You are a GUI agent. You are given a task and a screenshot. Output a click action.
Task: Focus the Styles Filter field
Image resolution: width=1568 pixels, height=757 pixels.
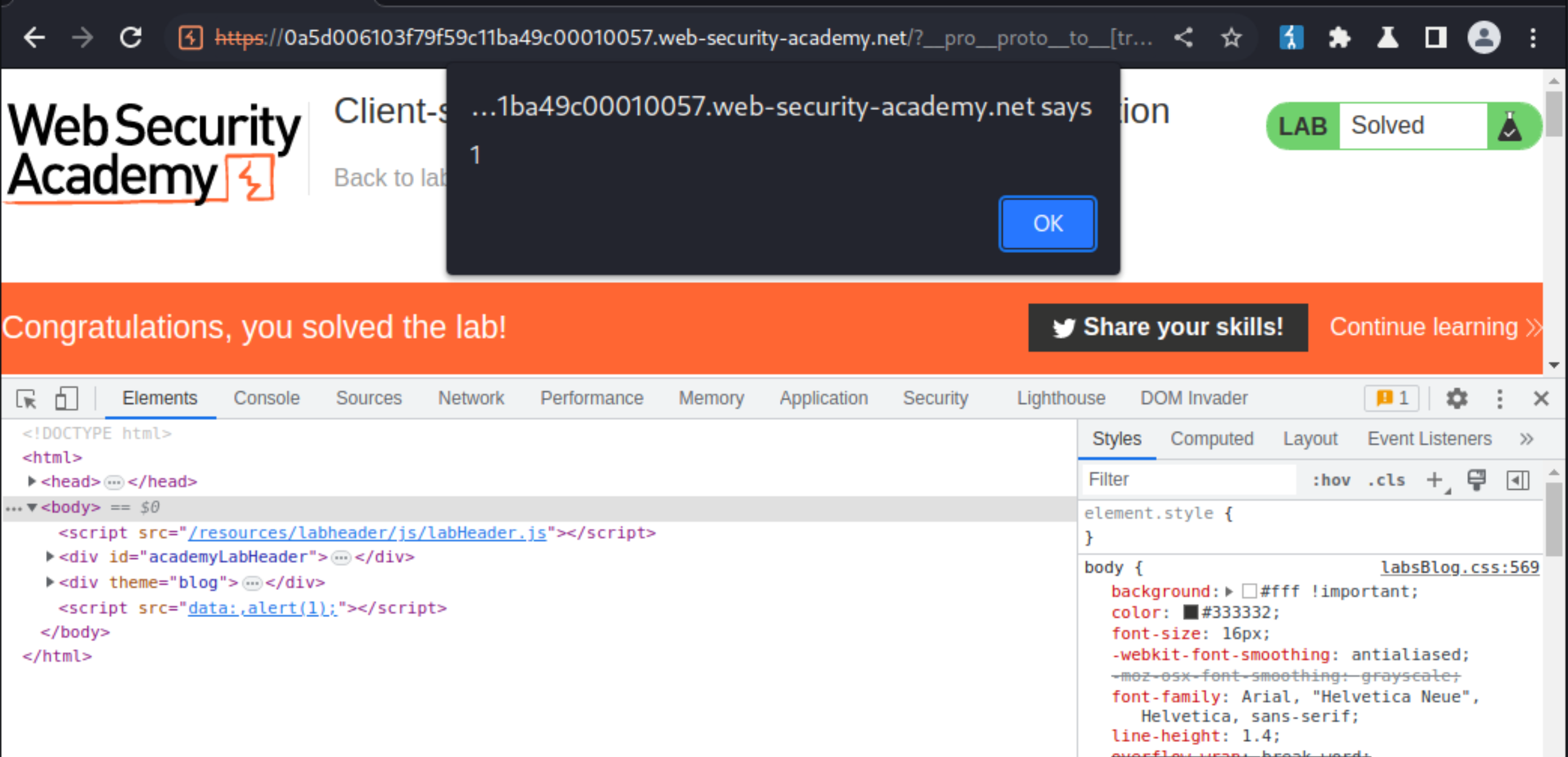[x=1190, y=480]
